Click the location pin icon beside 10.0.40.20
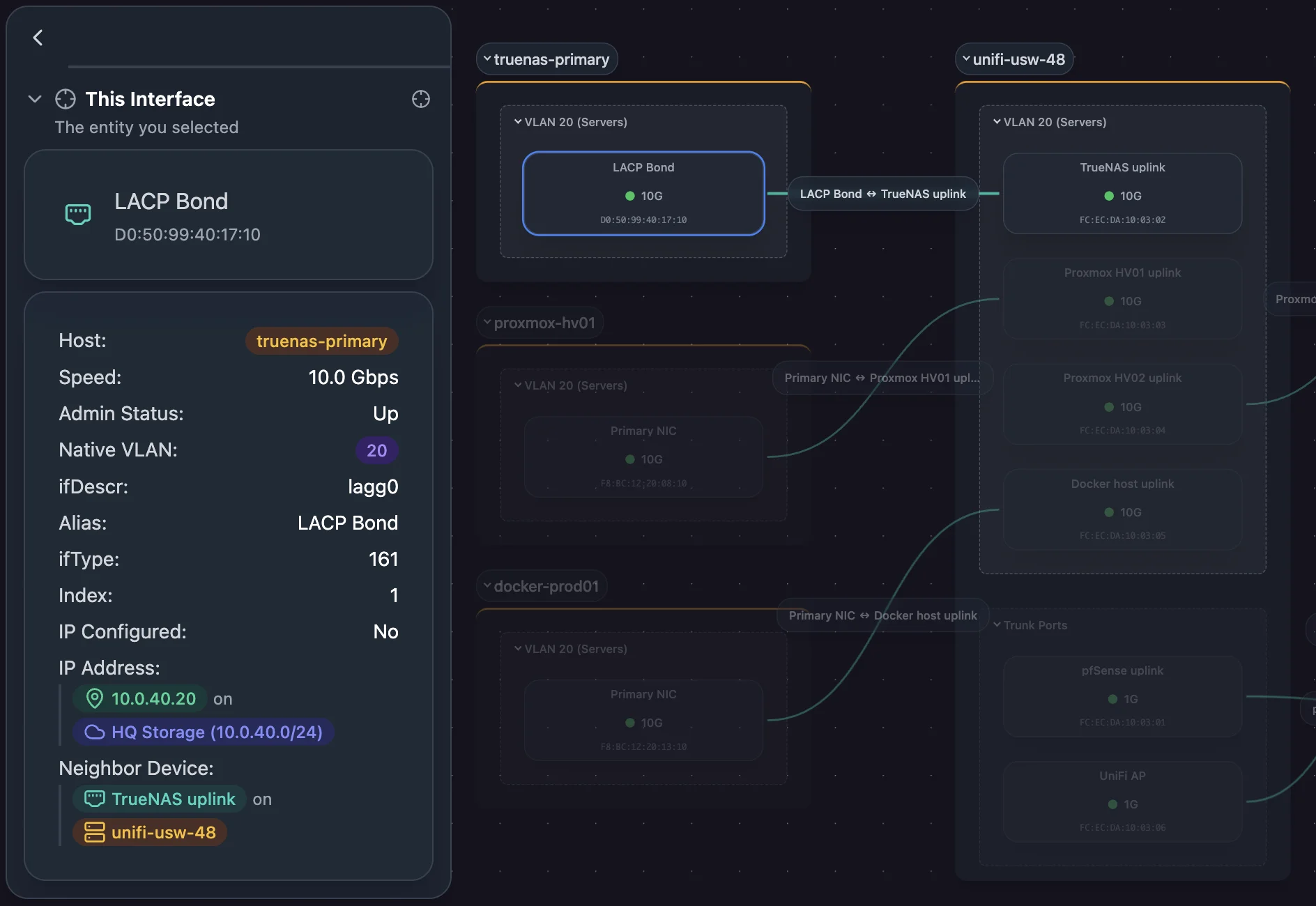 click(95, 698)
